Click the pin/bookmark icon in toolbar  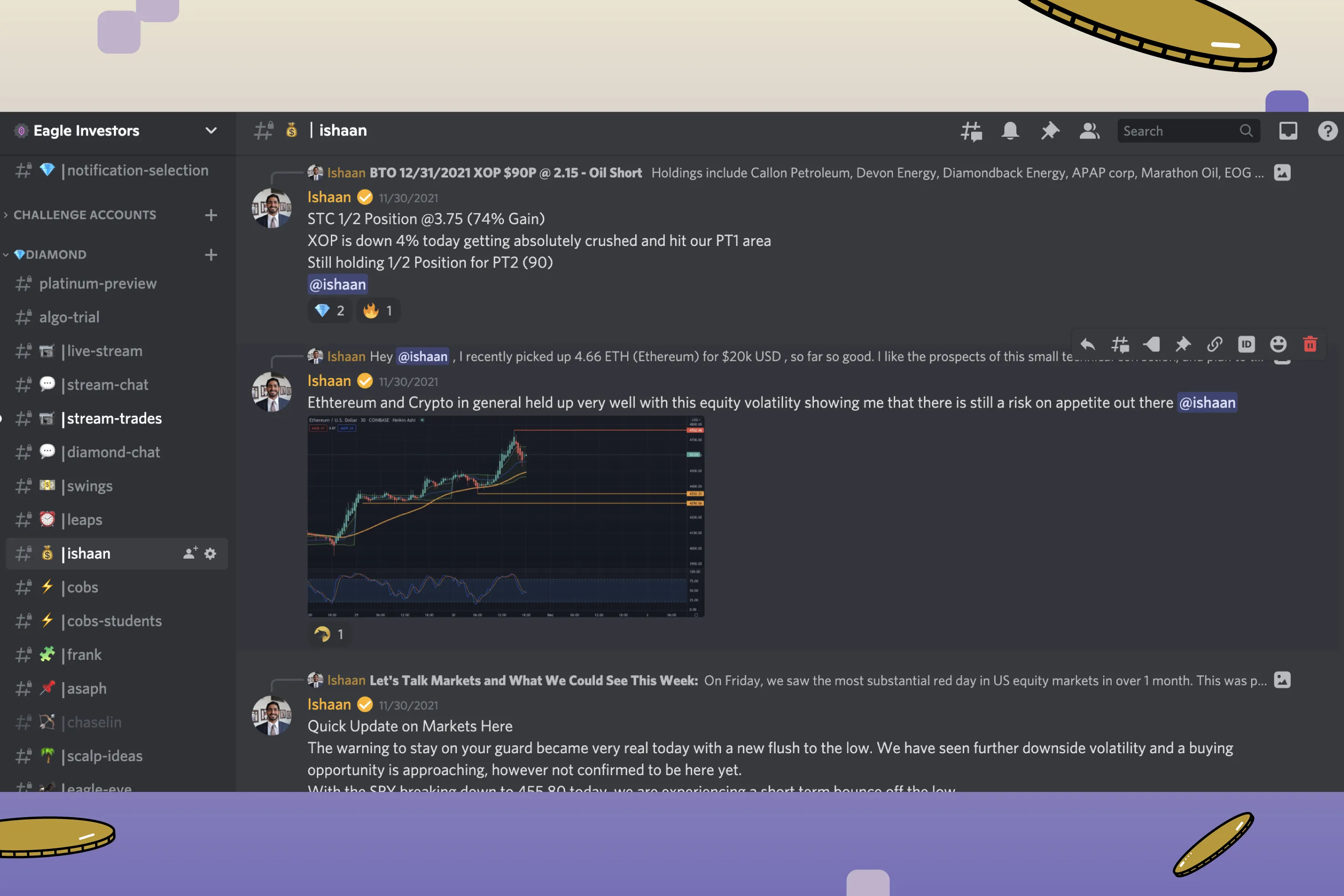(x=1049, y=130)
